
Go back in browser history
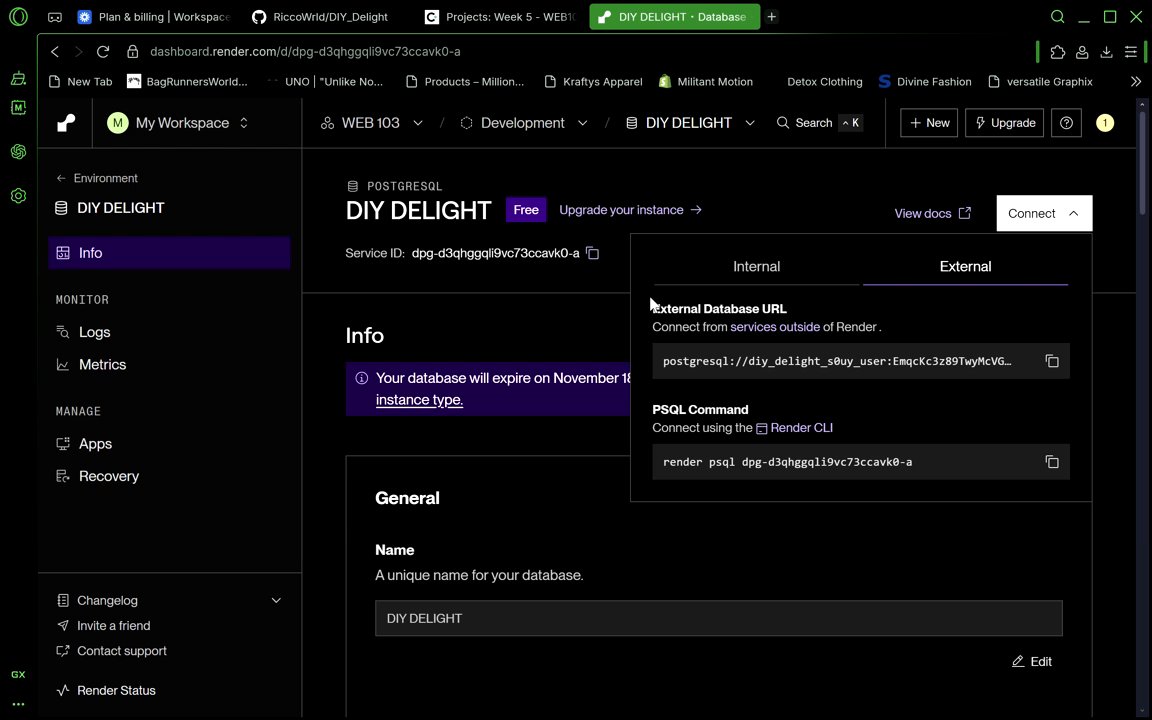[x=55, y=51]
